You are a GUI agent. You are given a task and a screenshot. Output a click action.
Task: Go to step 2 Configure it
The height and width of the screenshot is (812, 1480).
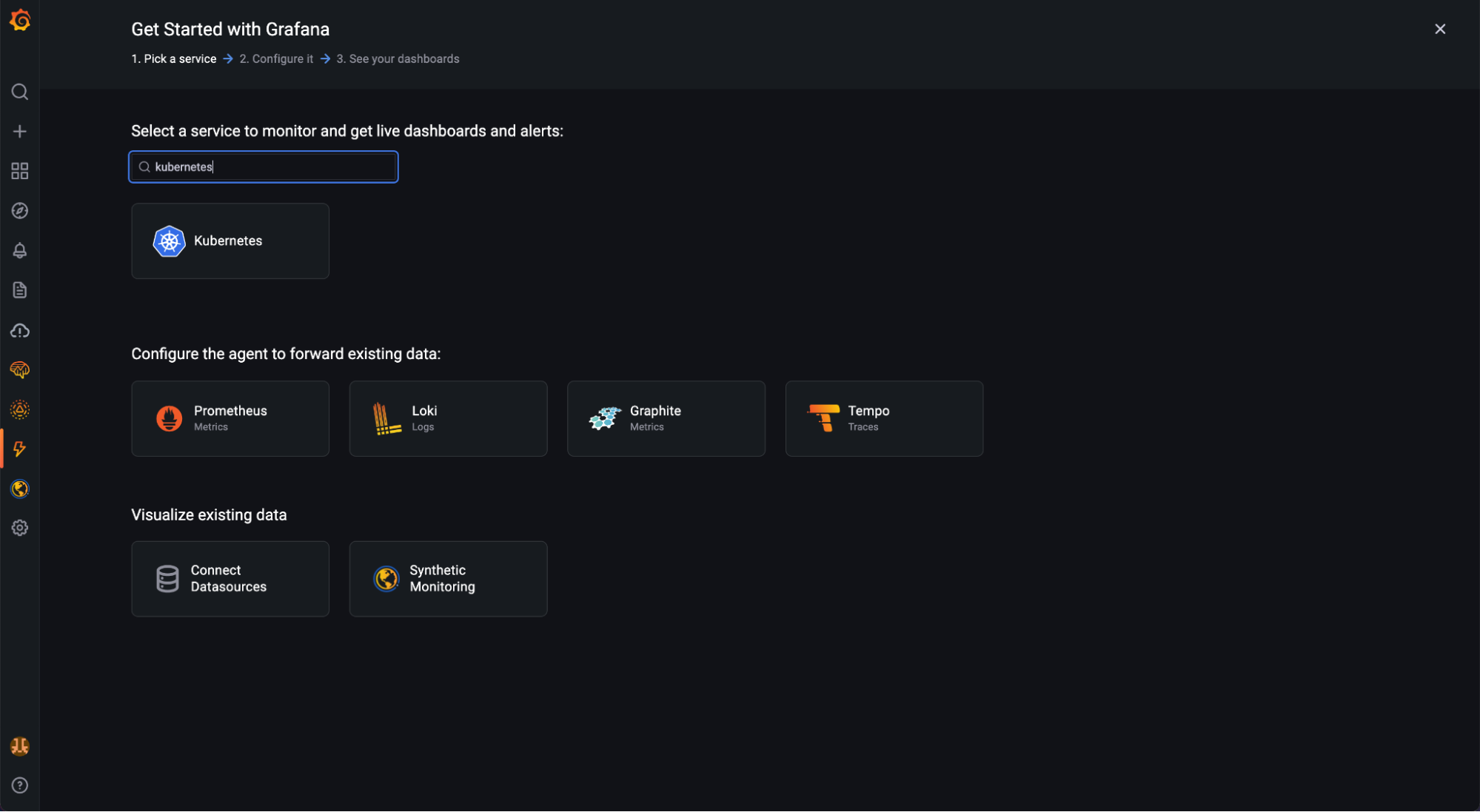(276, 59)
